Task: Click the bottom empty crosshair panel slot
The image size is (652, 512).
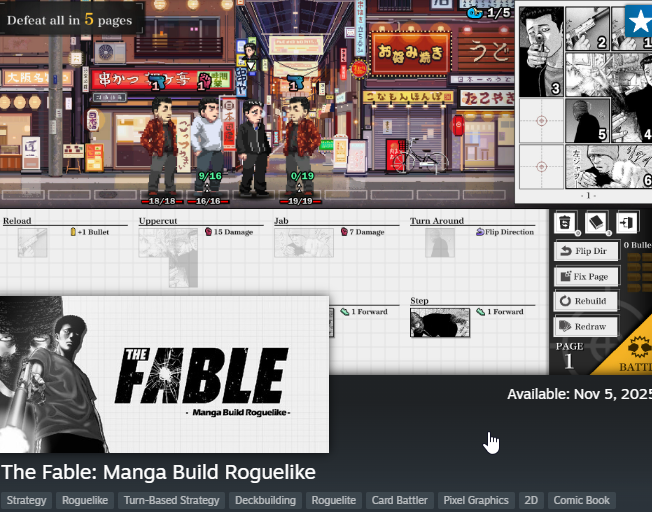Action: 541,166
